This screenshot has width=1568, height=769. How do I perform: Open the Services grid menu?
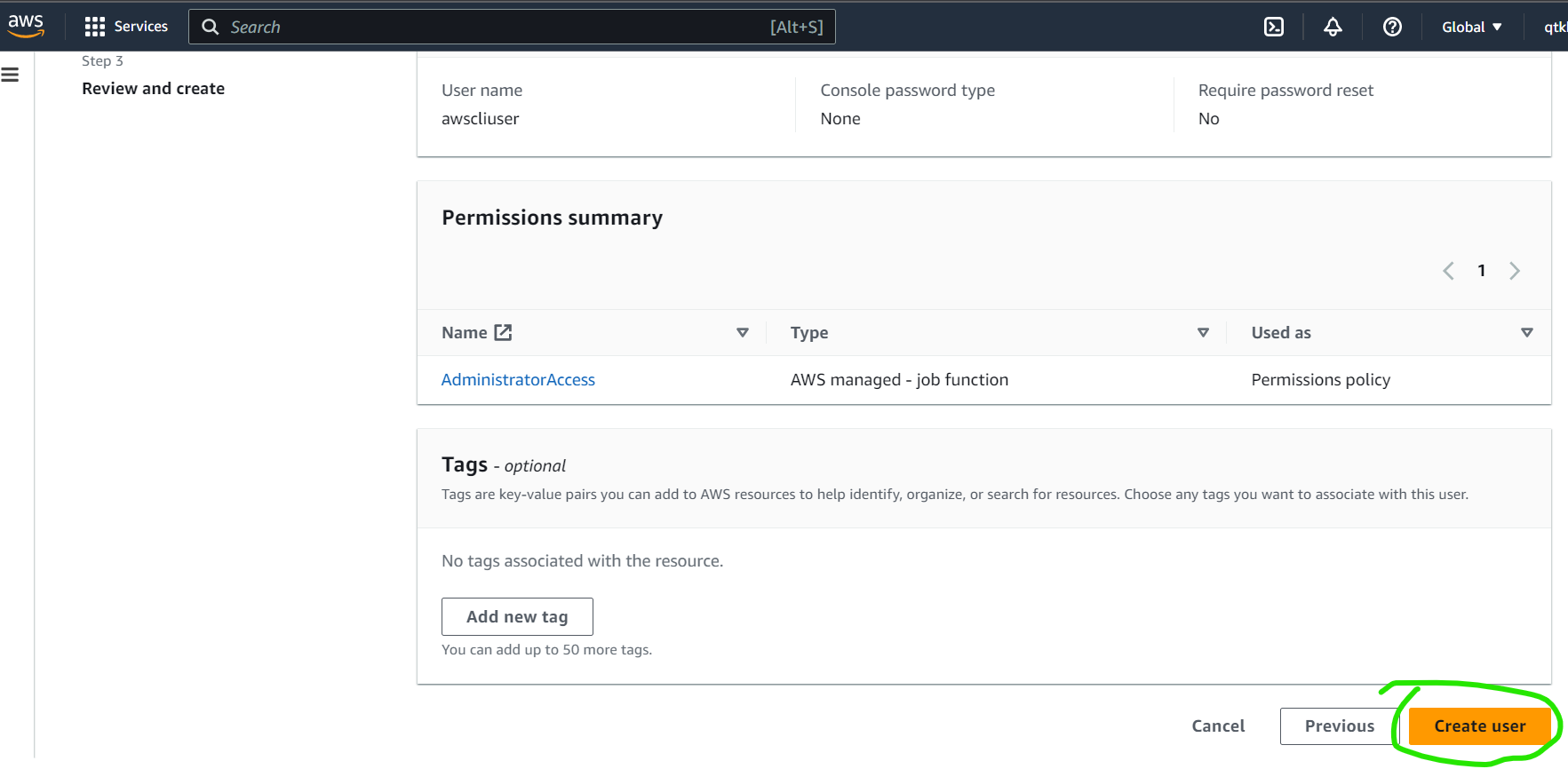[x=126, y=27]
